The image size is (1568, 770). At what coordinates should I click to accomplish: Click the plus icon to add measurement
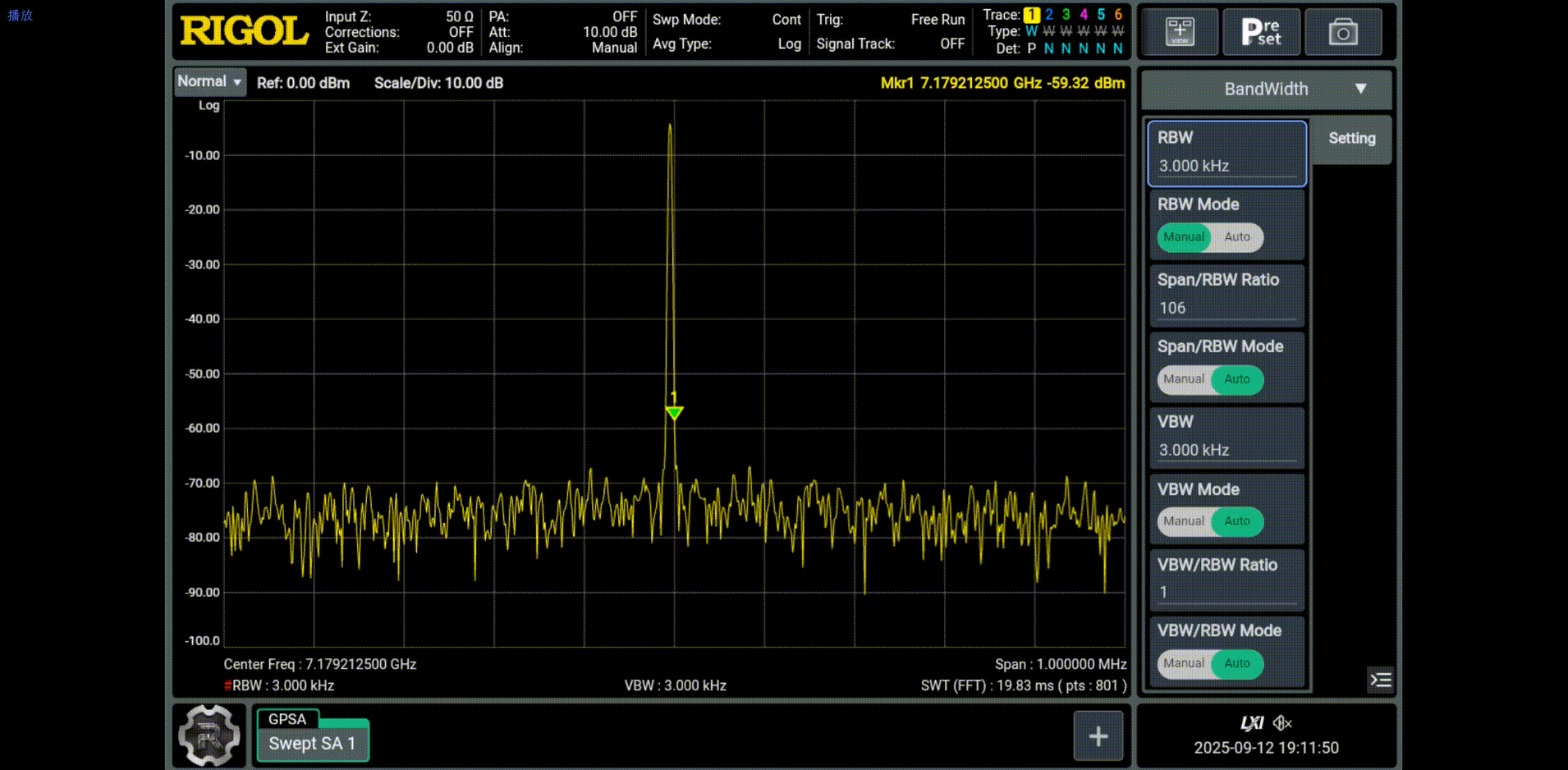pyautogui.click(x=1098, y=736)
